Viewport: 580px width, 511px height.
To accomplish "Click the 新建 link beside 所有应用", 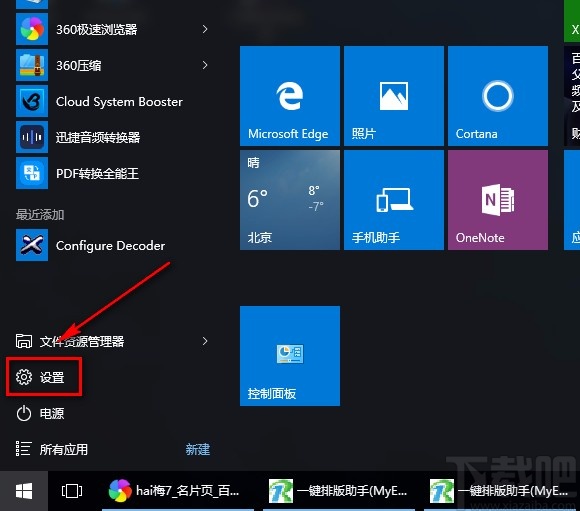I will pyautogui.click(x=198, y=449).
